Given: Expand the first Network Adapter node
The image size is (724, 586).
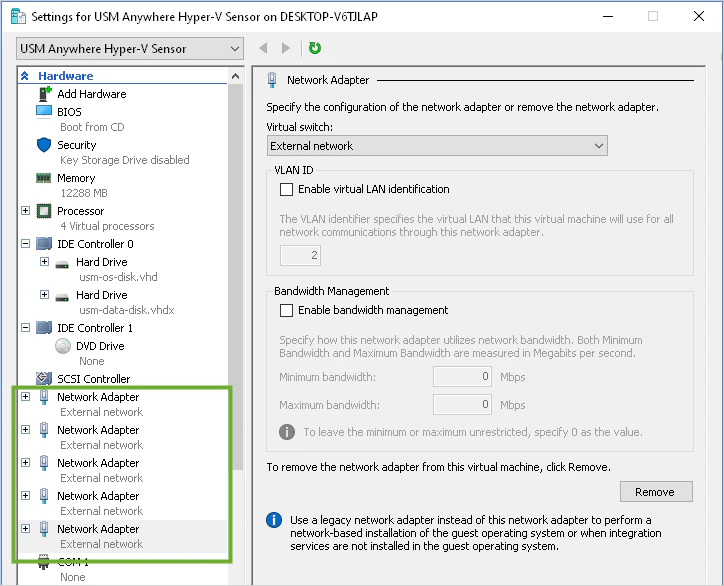Looking at the screenshot, I should tap(25, 396).
